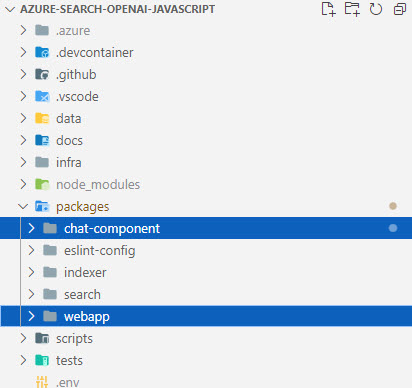
Task: Click the .github folder icon
Action: click(42, 74)
